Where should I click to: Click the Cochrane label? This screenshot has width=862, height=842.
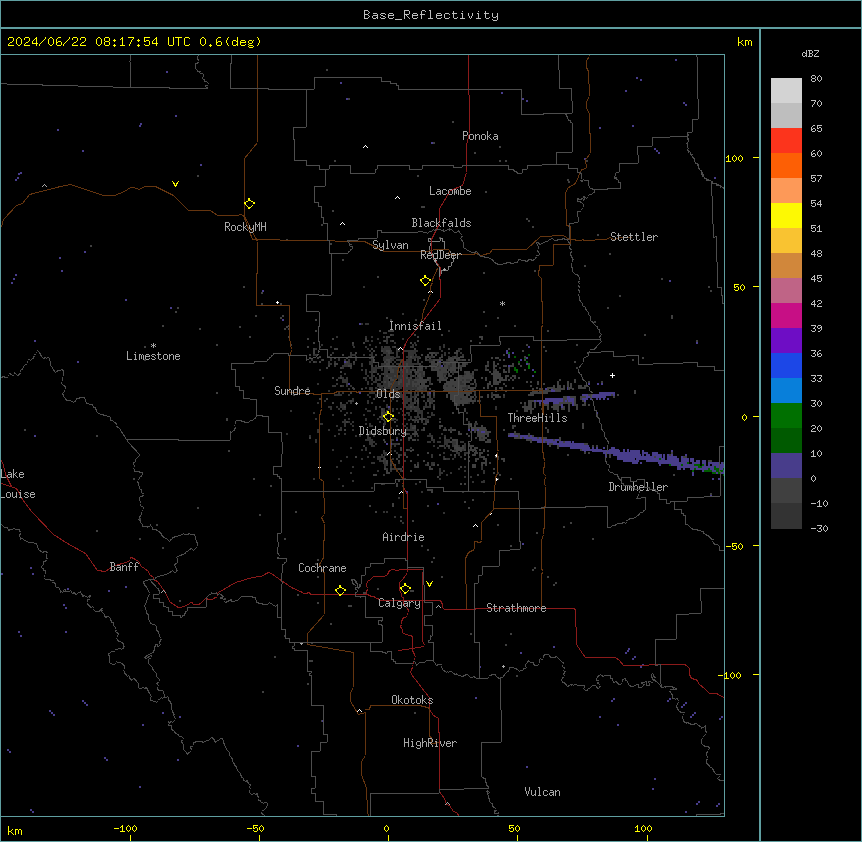point(322,568)
